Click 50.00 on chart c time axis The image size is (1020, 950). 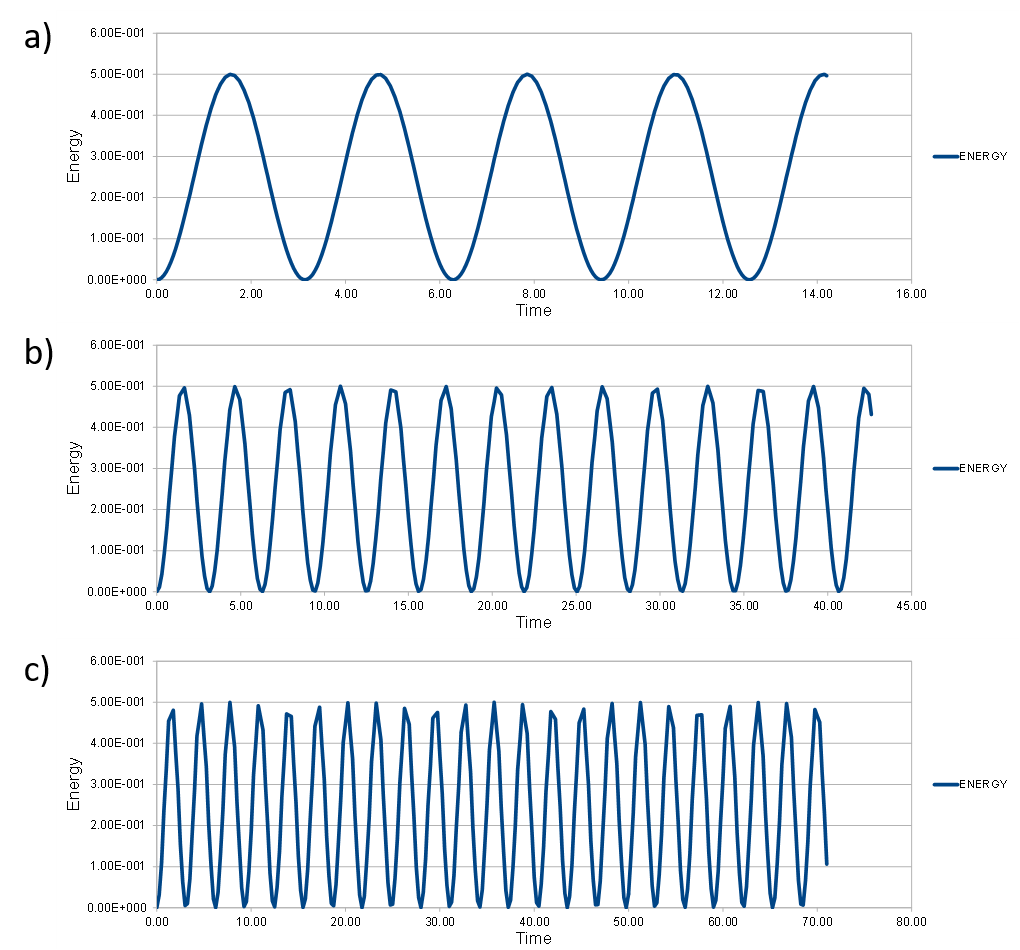coord(628,922)
